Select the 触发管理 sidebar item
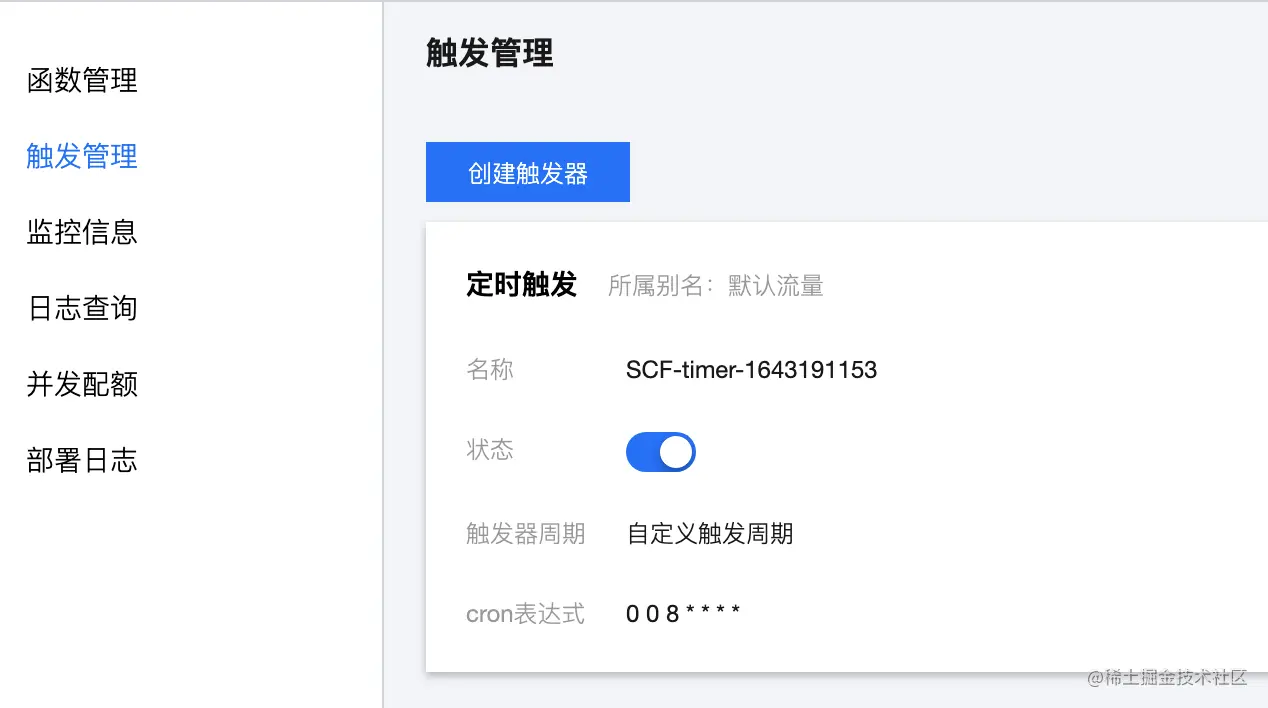The height and width of the screenshot is (708, 1268). click(x=82, y=156)
